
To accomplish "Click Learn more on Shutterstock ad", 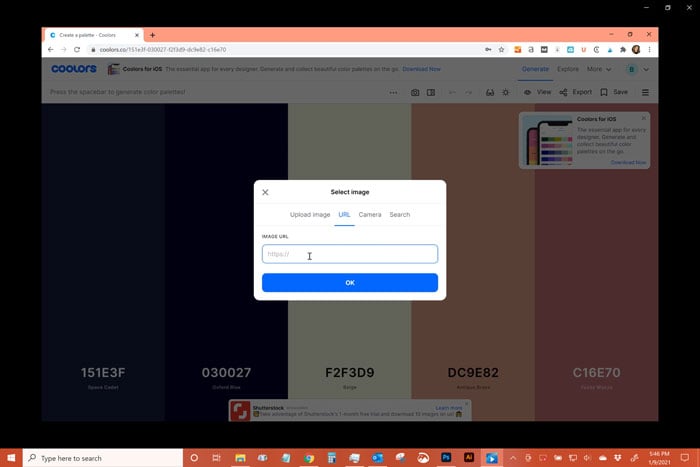I will 449,408.
